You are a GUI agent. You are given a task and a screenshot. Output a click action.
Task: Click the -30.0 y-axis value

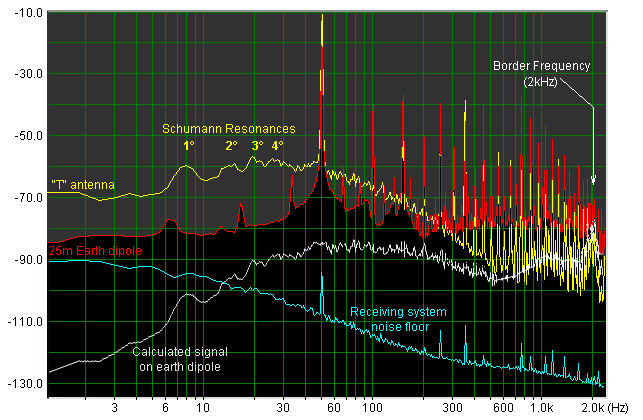pos(28,74)
